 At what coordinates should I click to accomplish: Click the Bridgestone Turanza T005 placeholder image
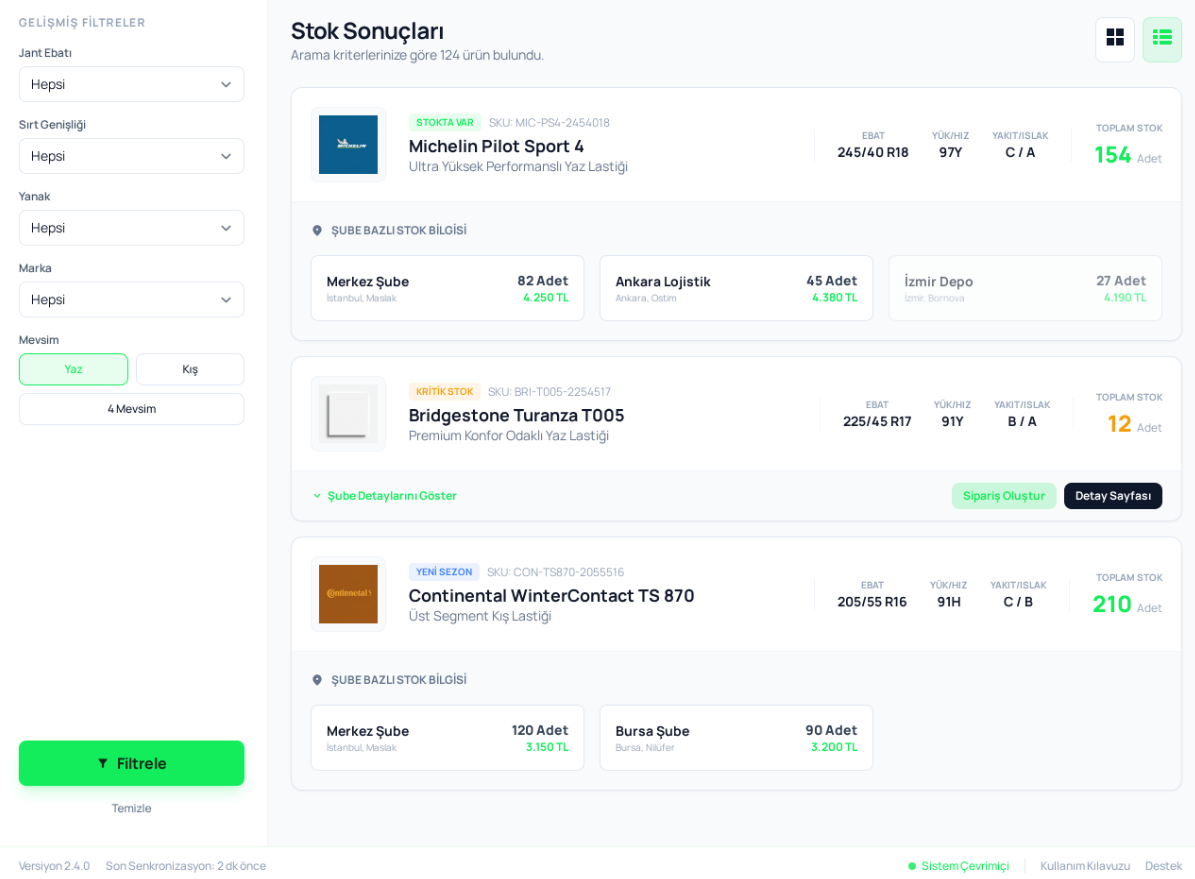point(348,413)
